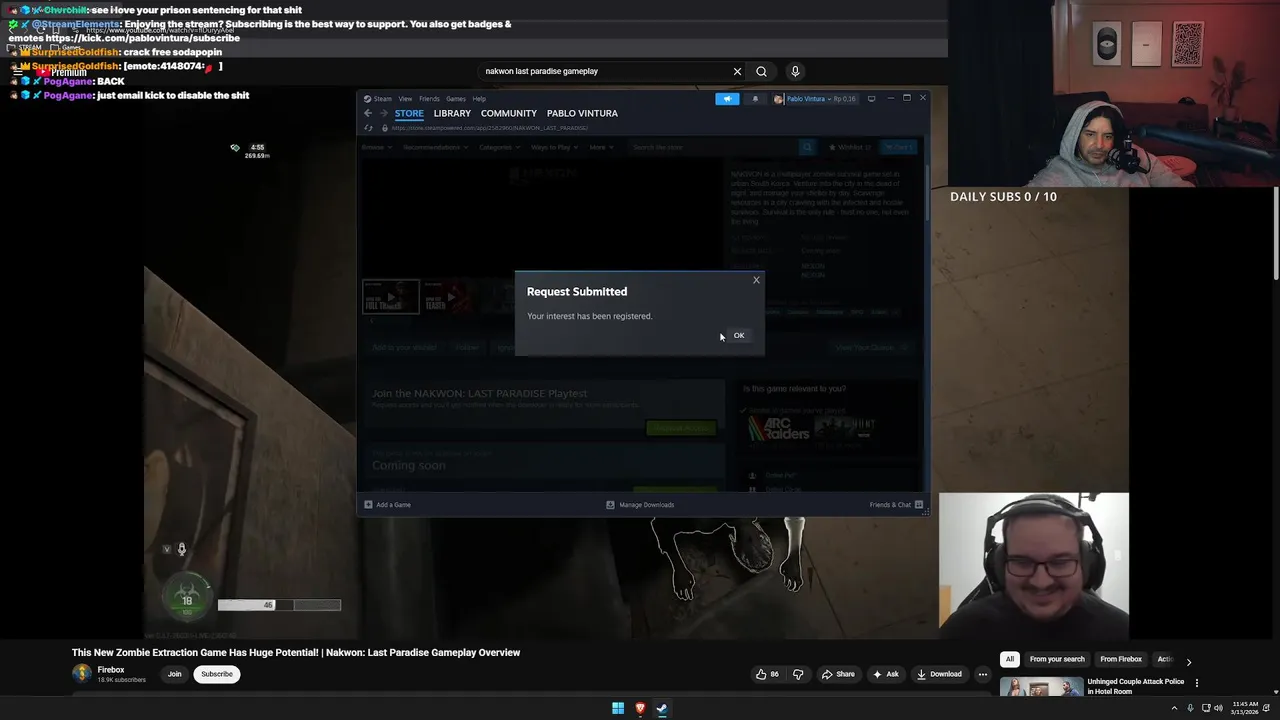The width and height of the screenshot is (1280, 720).
Task: Click Add a Game in Steam footer
Action: tap(388, 505)
